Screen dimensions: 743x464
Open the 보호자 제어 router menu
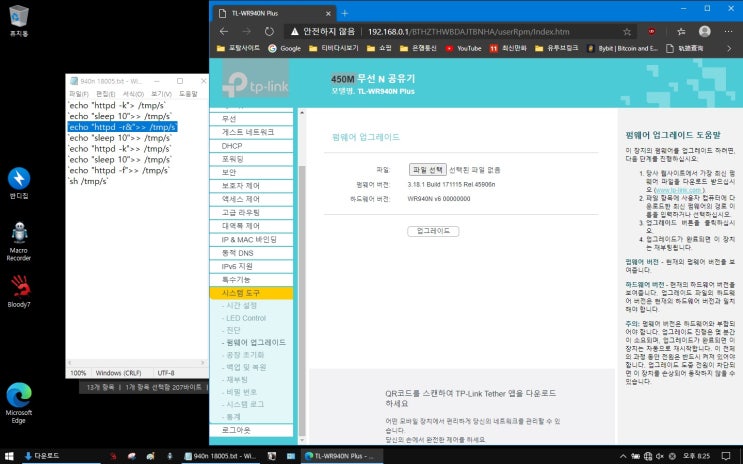[x=251, y=186]
